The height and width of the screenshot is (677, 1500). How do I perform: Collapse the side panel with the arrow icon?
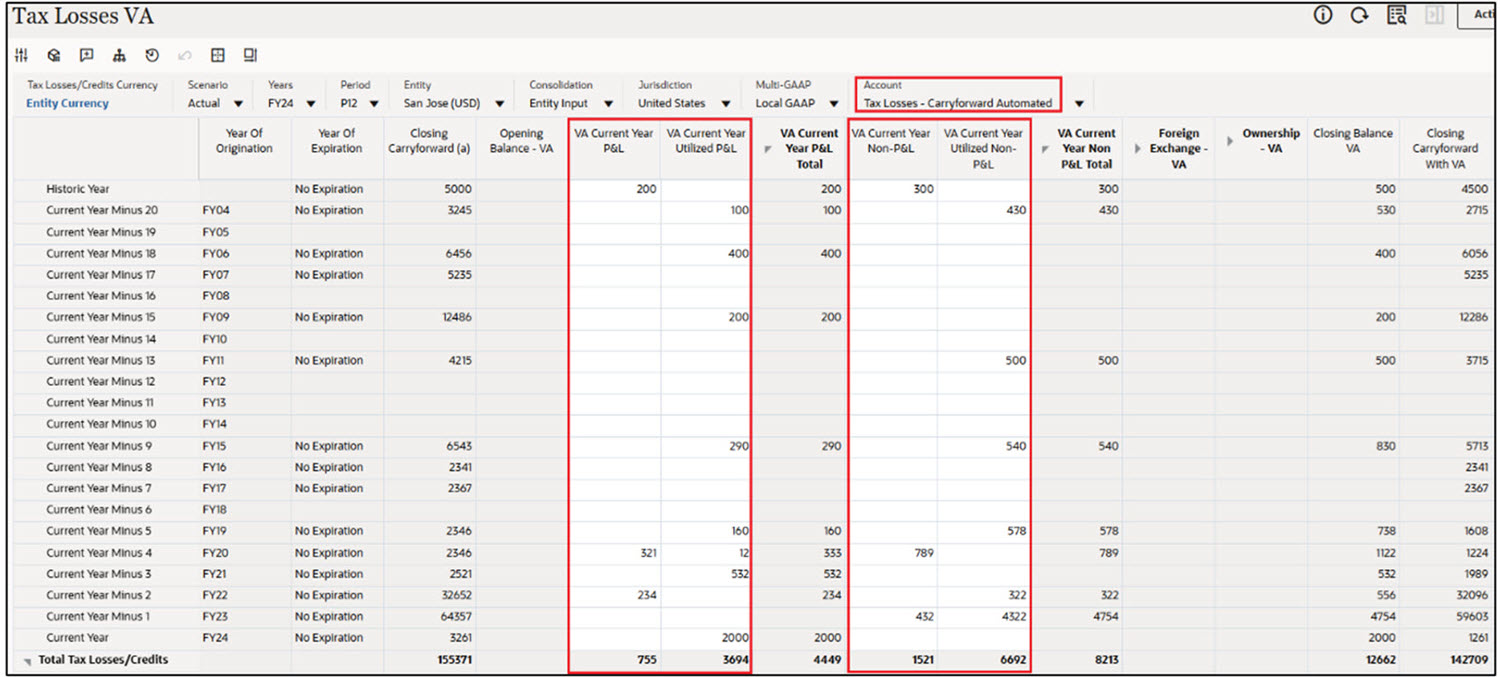point(1434,15)
